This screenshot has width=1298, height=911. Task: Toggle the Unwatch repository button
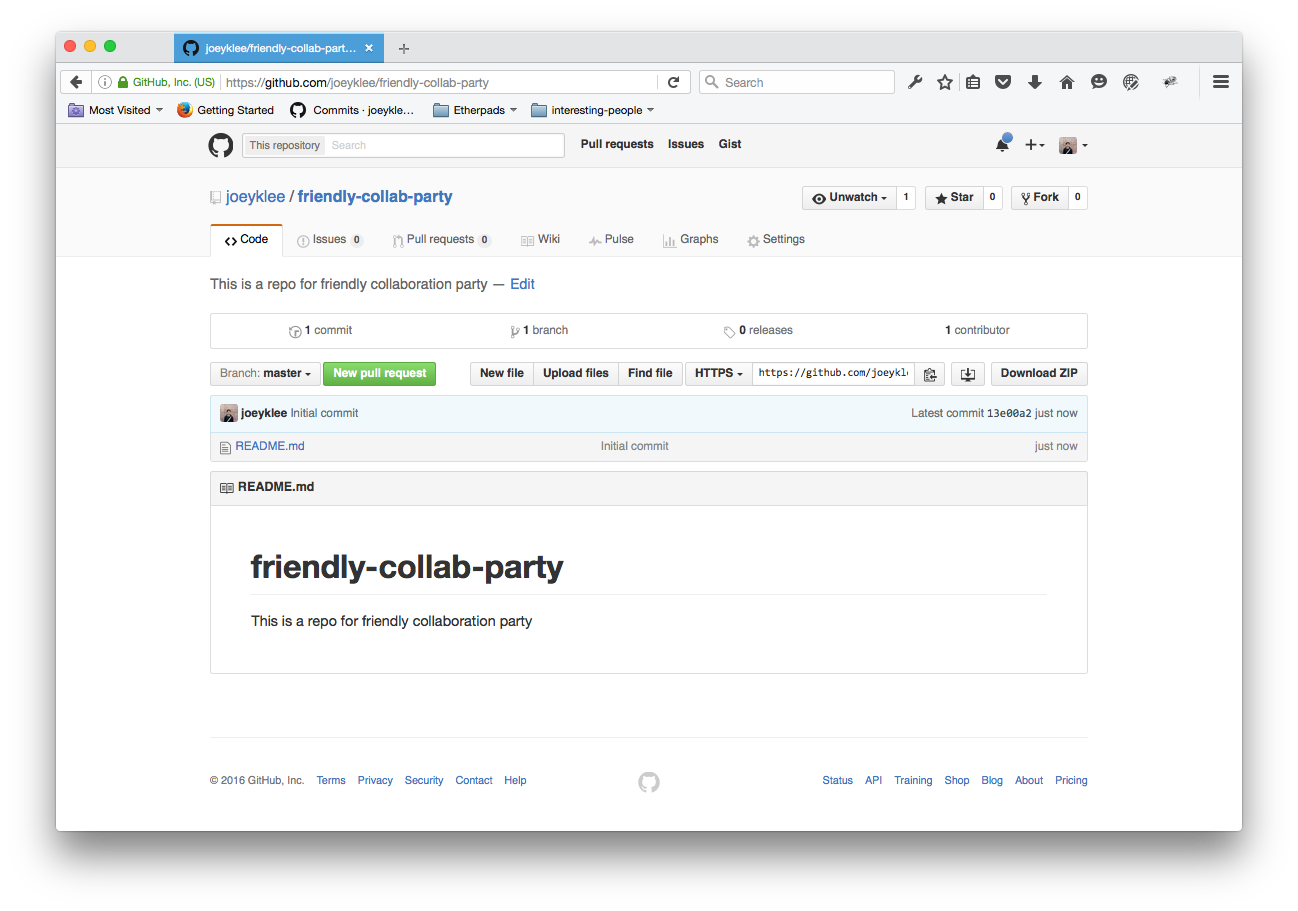click(x=849, y=198)
